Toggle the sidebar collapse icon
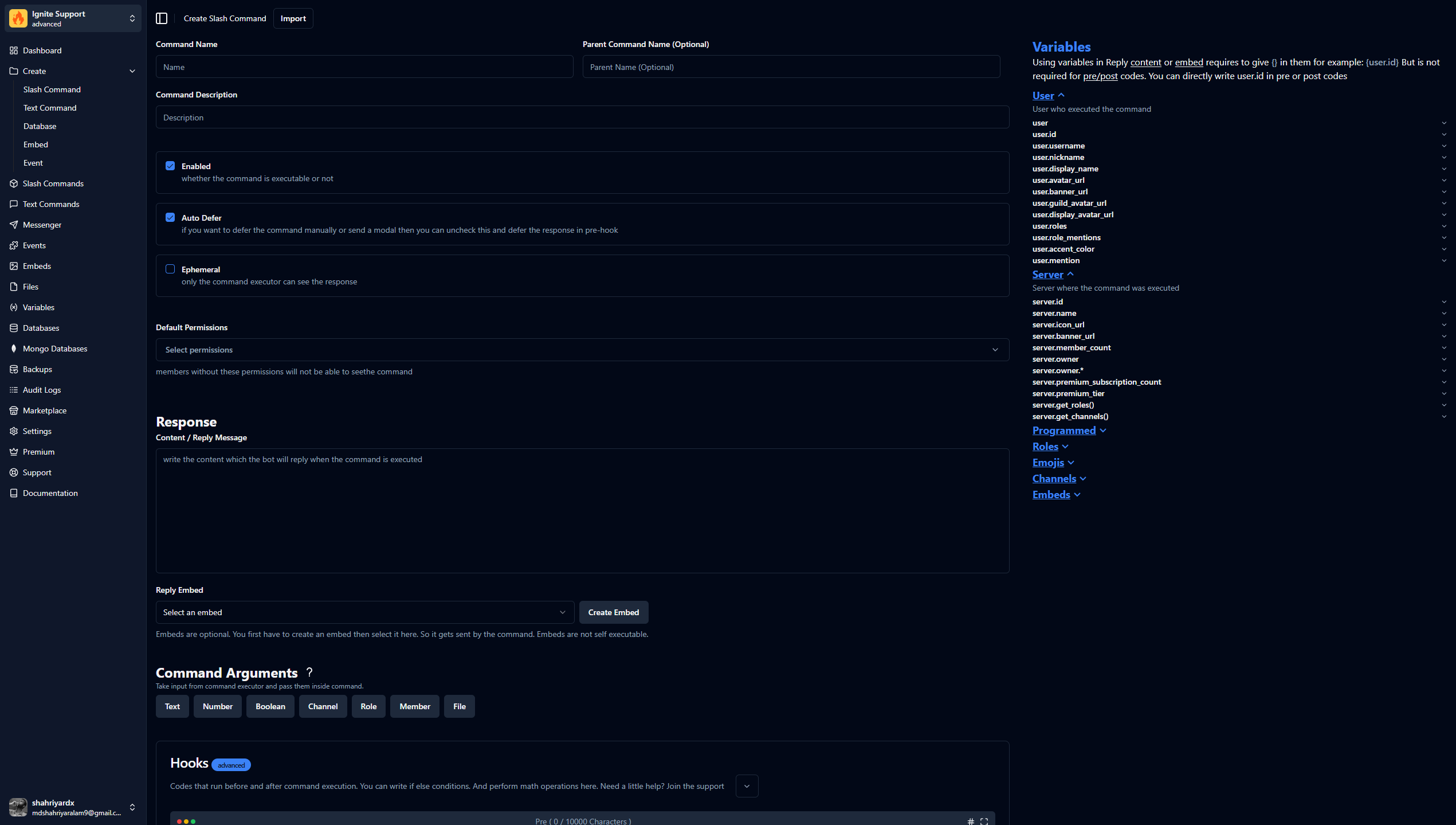This screenshot has width=1456, height=825. coord(162,18)
